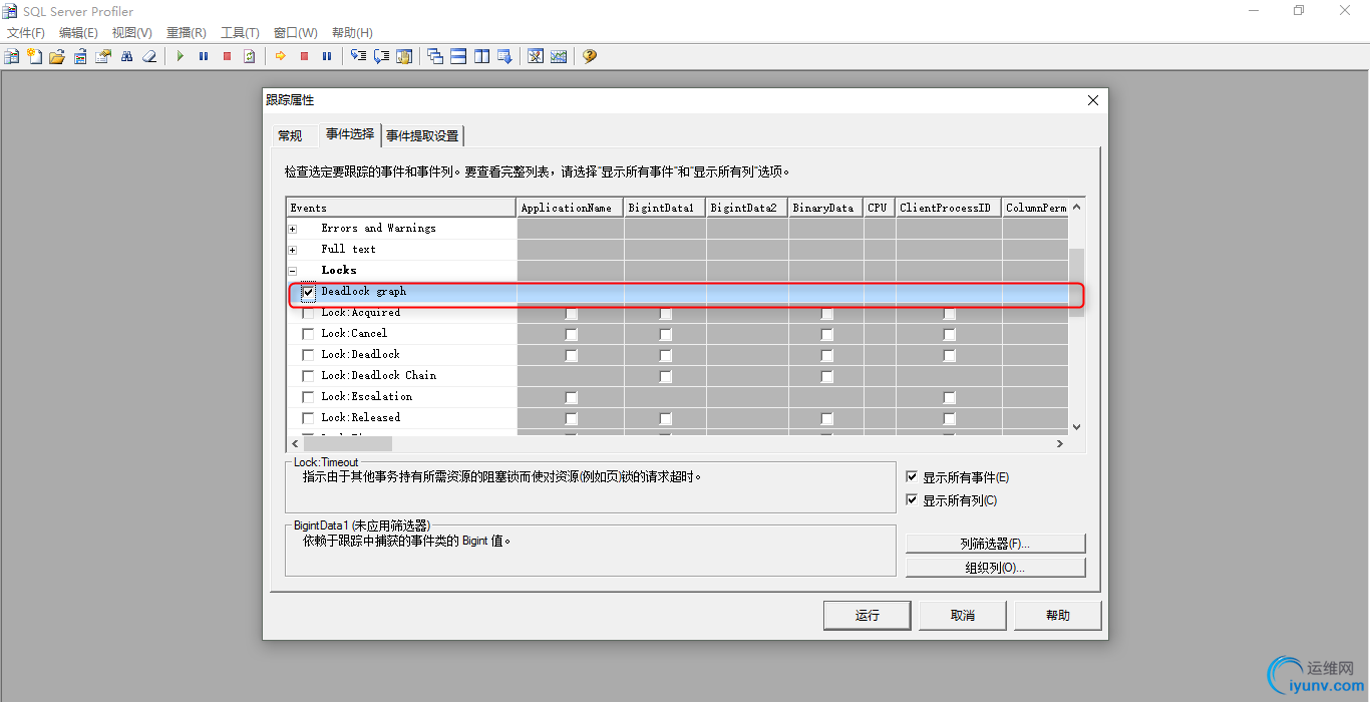Check the Lock:Released event checkbox
This screenshot has width=1370, height=702.
click(308, 418)
